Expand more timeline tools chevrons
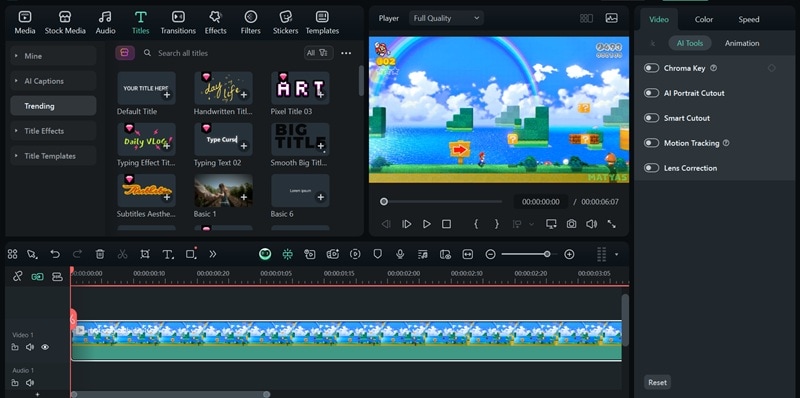The width and height of the screenshot is (800, 398). (x=213, y=254)
